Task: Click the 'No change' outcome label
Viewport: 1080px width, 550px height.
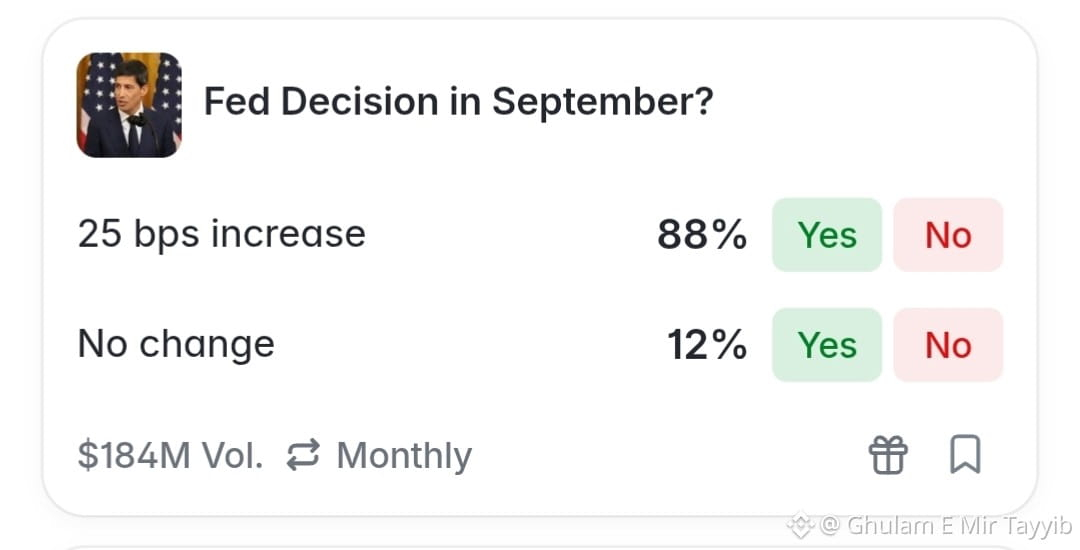Action: [176, 344]
